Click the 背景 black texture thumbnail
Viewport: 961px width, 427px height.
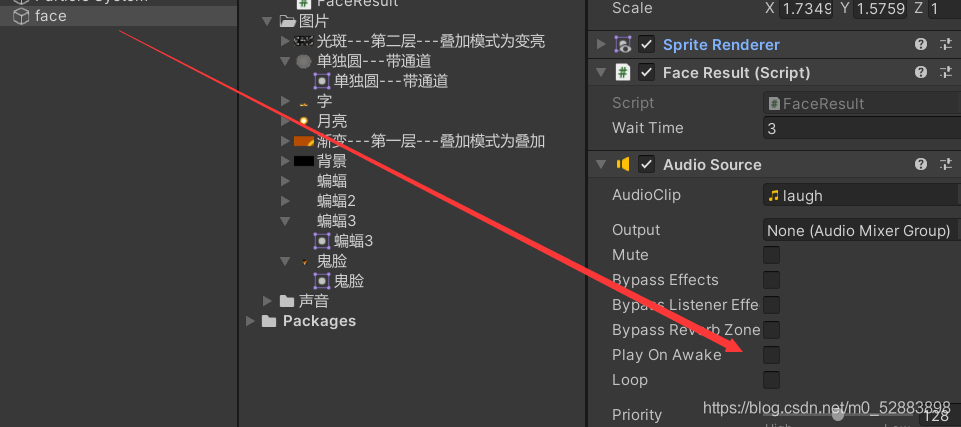tap(304, 161)
